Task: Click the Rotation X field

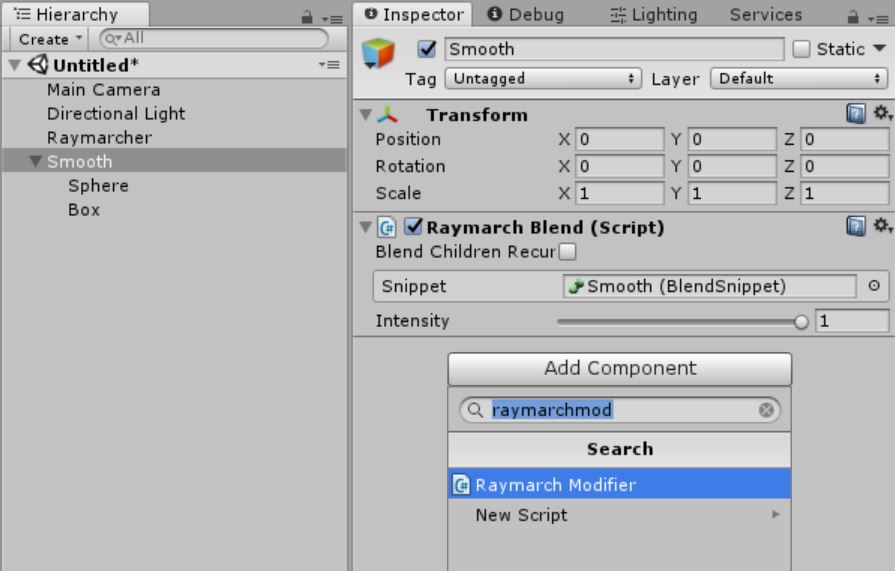Action: click(619, 166)
